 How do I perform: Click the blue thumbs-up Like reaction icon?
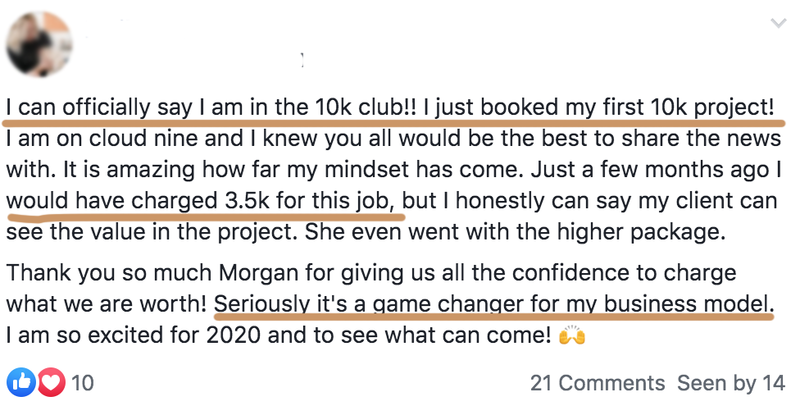click(x=21, y=382)
